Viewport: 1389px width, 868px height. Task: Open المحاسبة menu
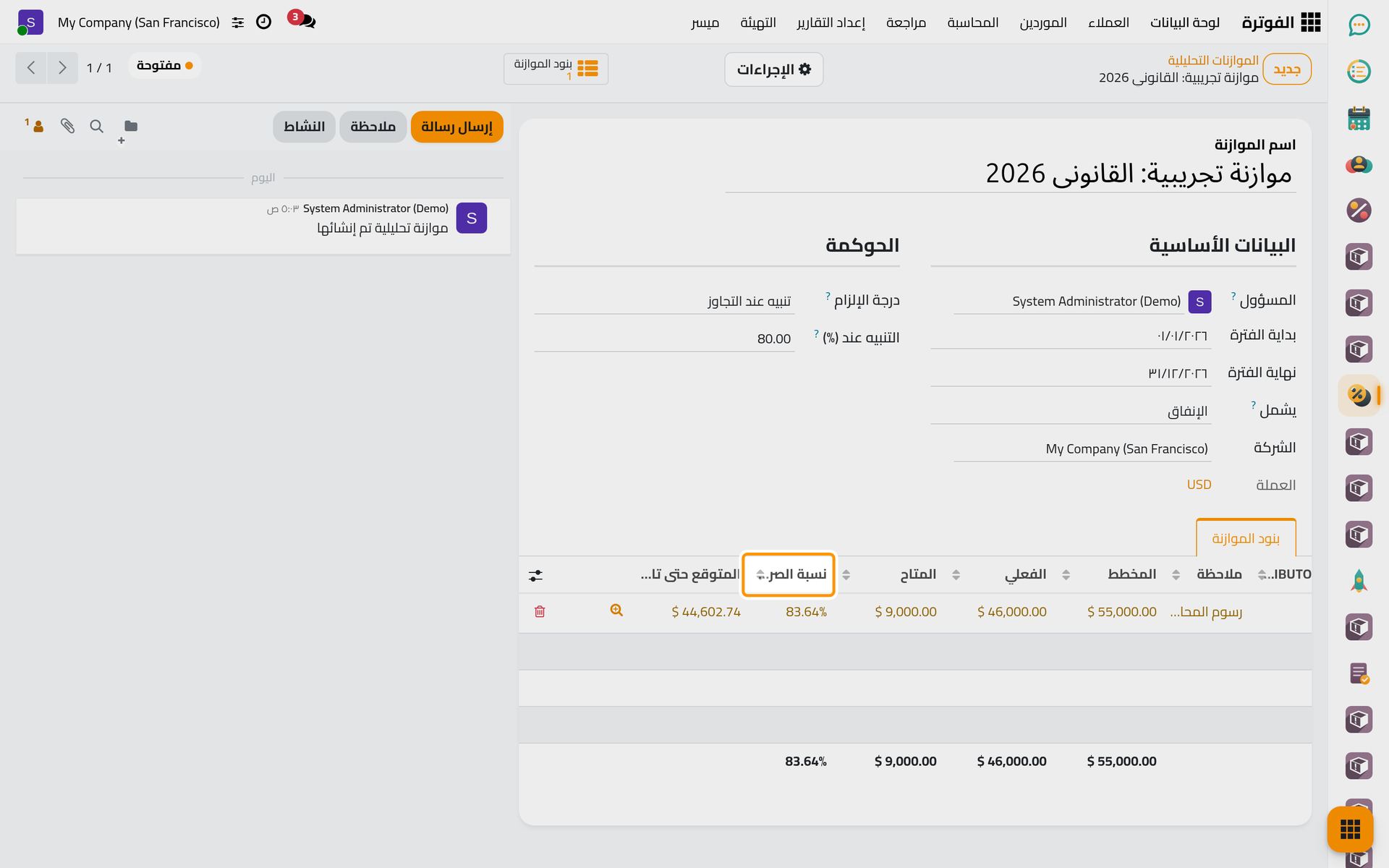click(973, 22)
